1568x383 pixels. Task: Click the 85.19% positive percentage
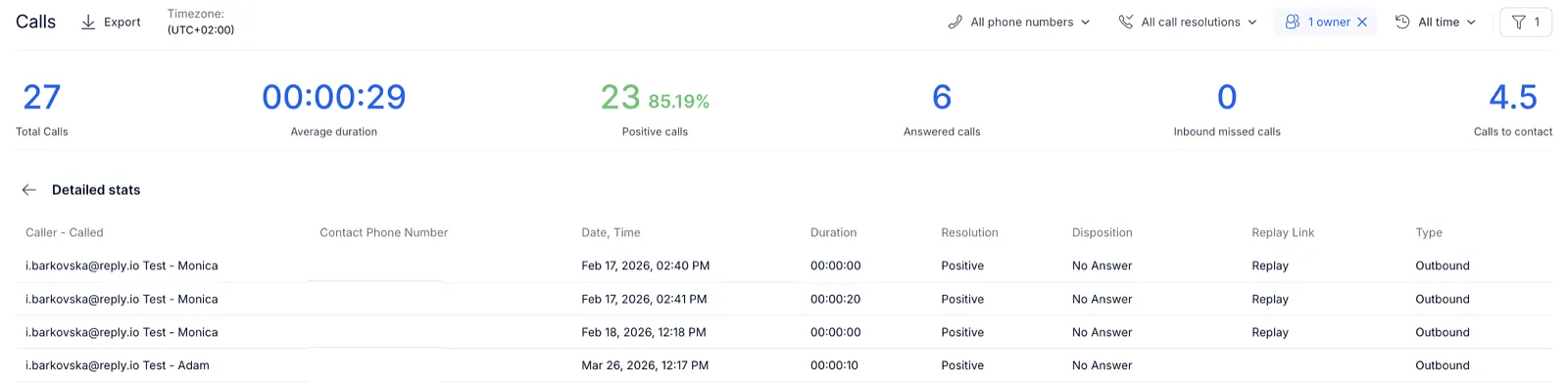click(x=679, y=101)
